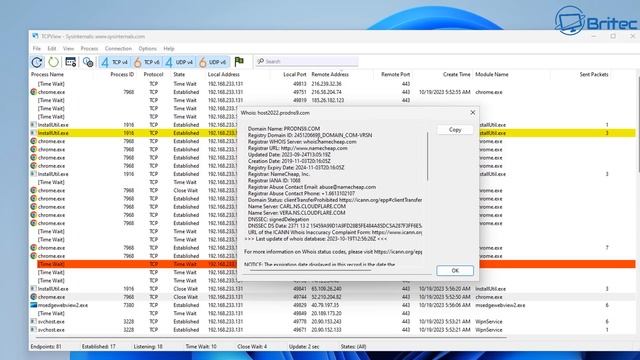Viewport: 640px width, 360px height.
Task: Click the resolve addresses window icon
Action: click(71, 62)
